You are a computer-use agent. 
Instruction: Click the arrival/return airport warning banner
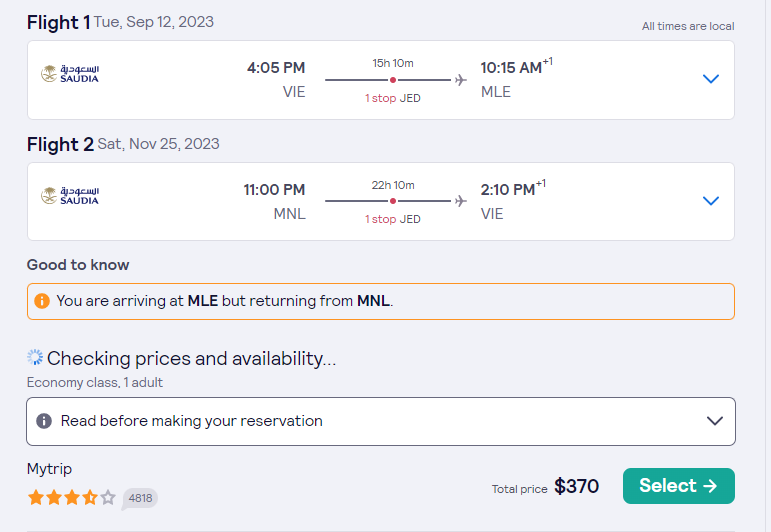381,301
